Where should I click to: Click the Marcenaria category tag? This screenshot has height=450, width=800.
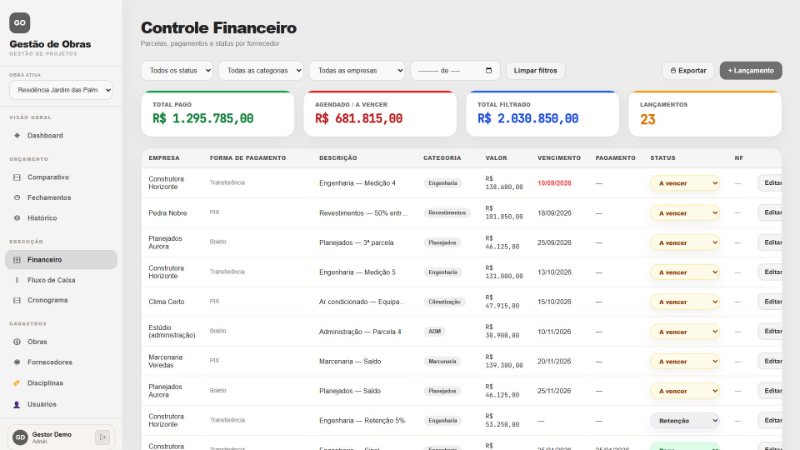coord(442,361)
